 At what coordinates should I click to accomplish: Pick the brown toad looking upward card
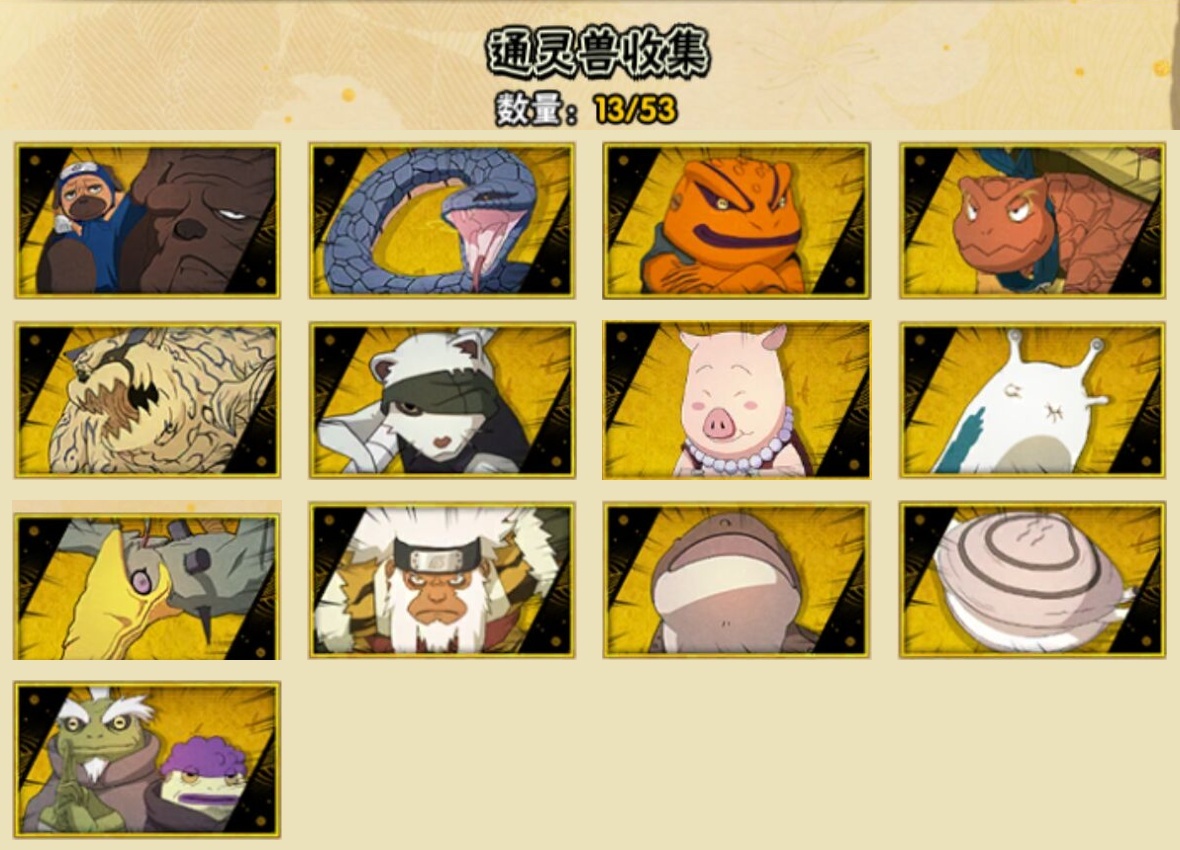737,580
